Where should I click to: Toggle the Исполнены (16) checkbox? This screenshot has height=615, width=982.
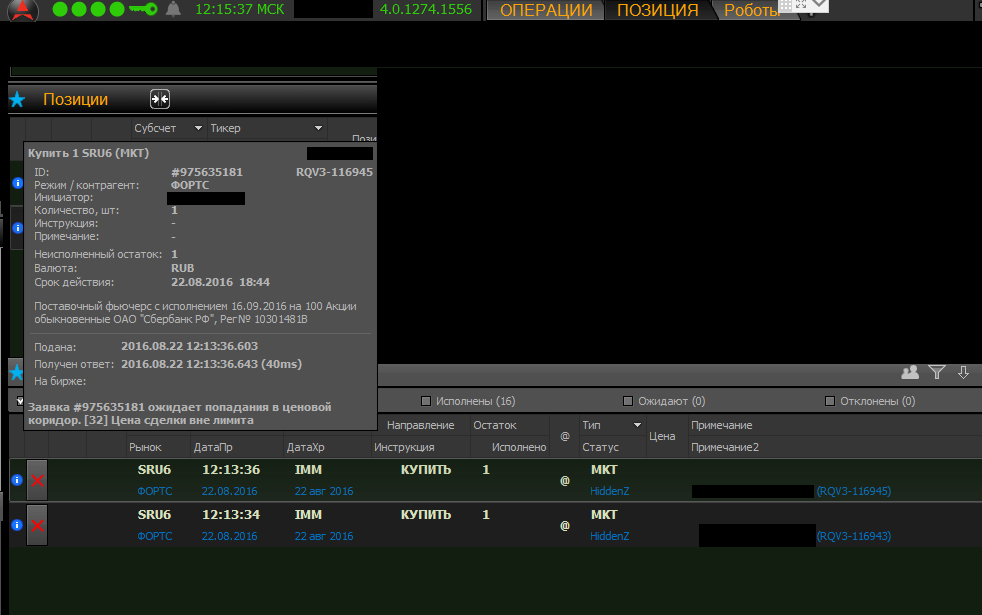(426, 401)
